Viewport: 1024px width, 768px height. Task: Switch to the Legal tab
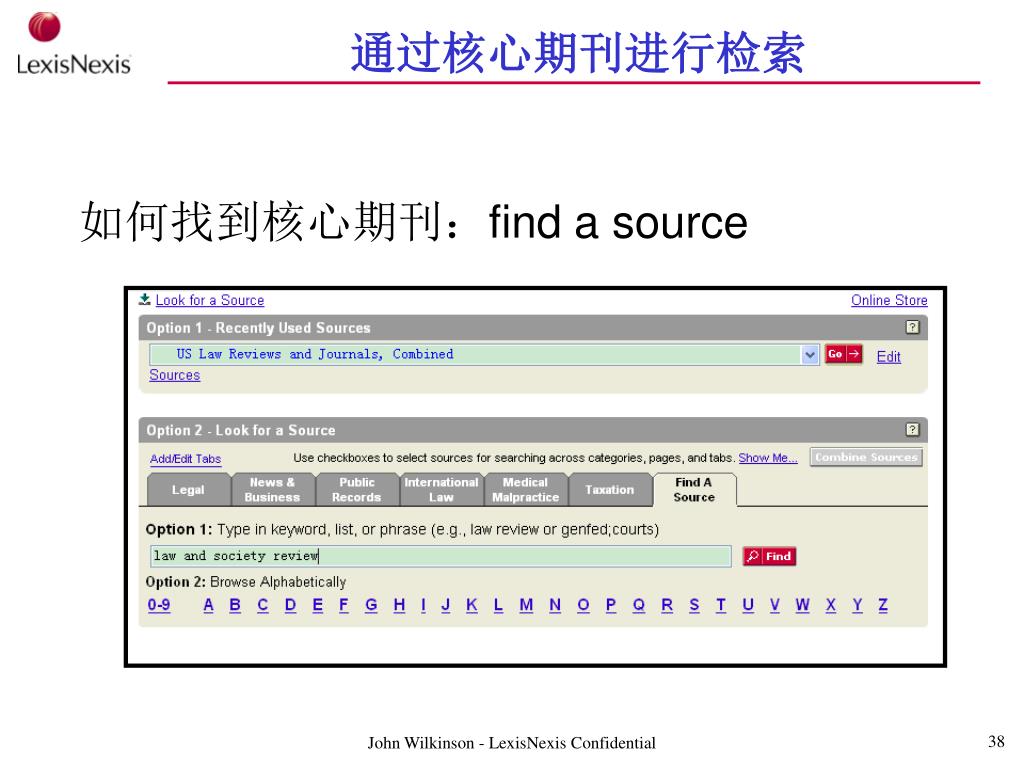pos(188,490)
